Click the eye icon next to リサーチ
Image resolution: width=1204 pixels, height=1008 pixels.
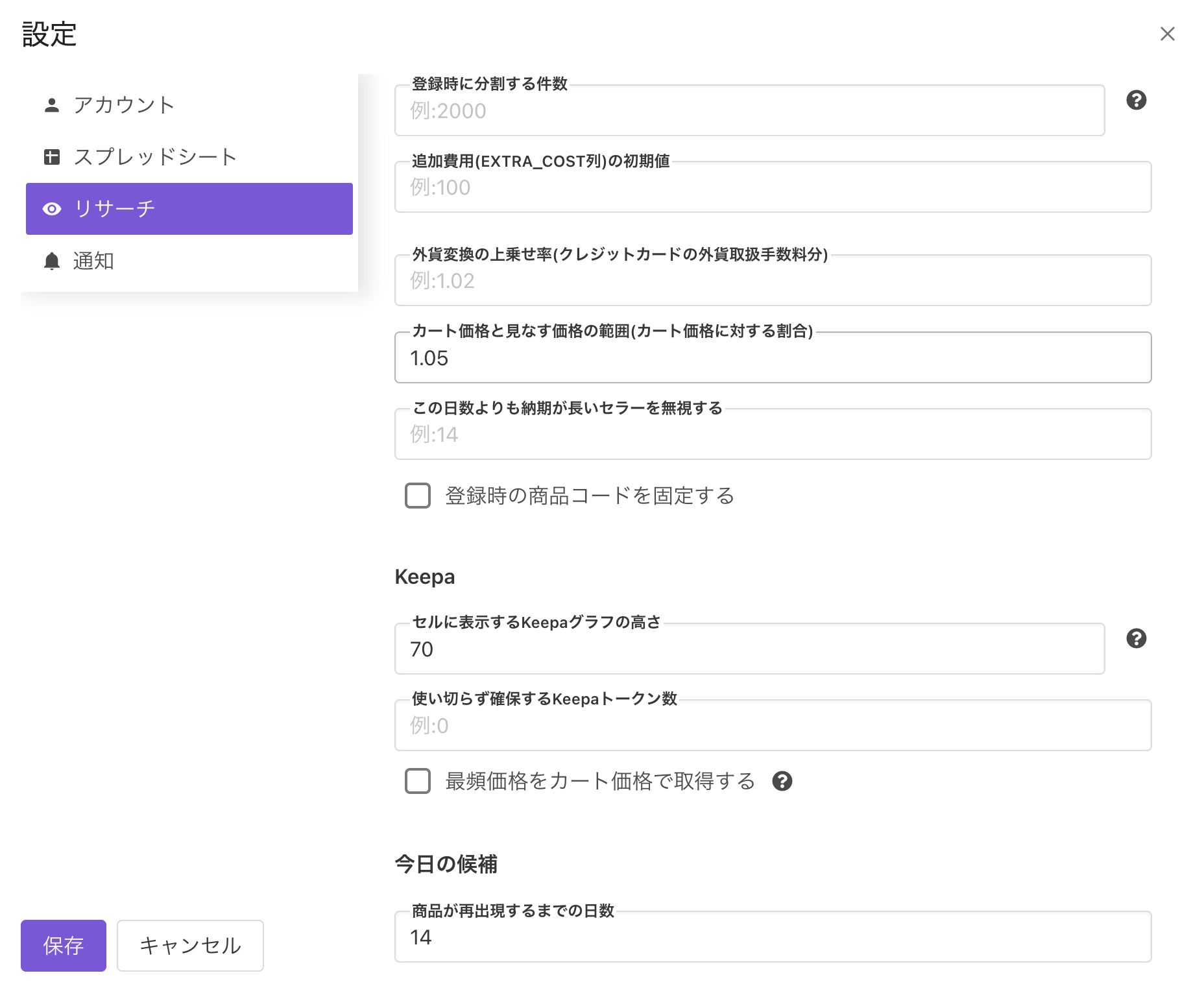click(x=52, y=209)
